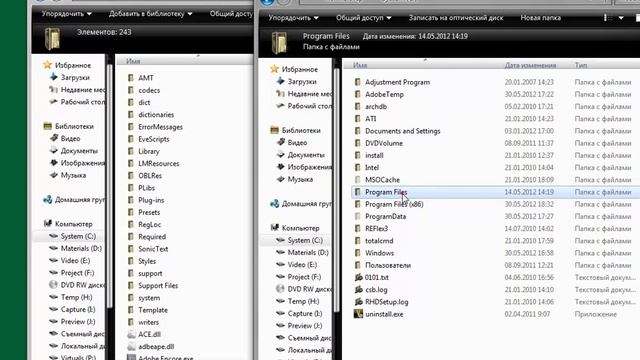Select the ErrorMessages folder in the left window
Screen dimensions: 640x360
(x=160, y=127)
